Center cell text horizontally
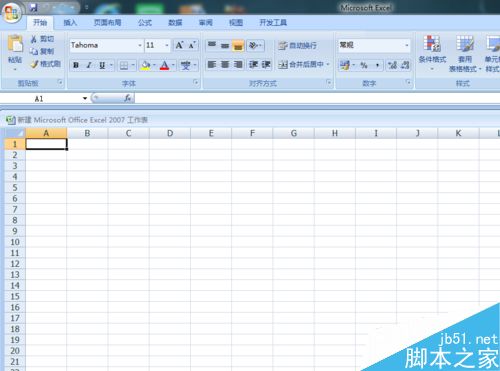The image size is (500, 371). click(225, 64)
